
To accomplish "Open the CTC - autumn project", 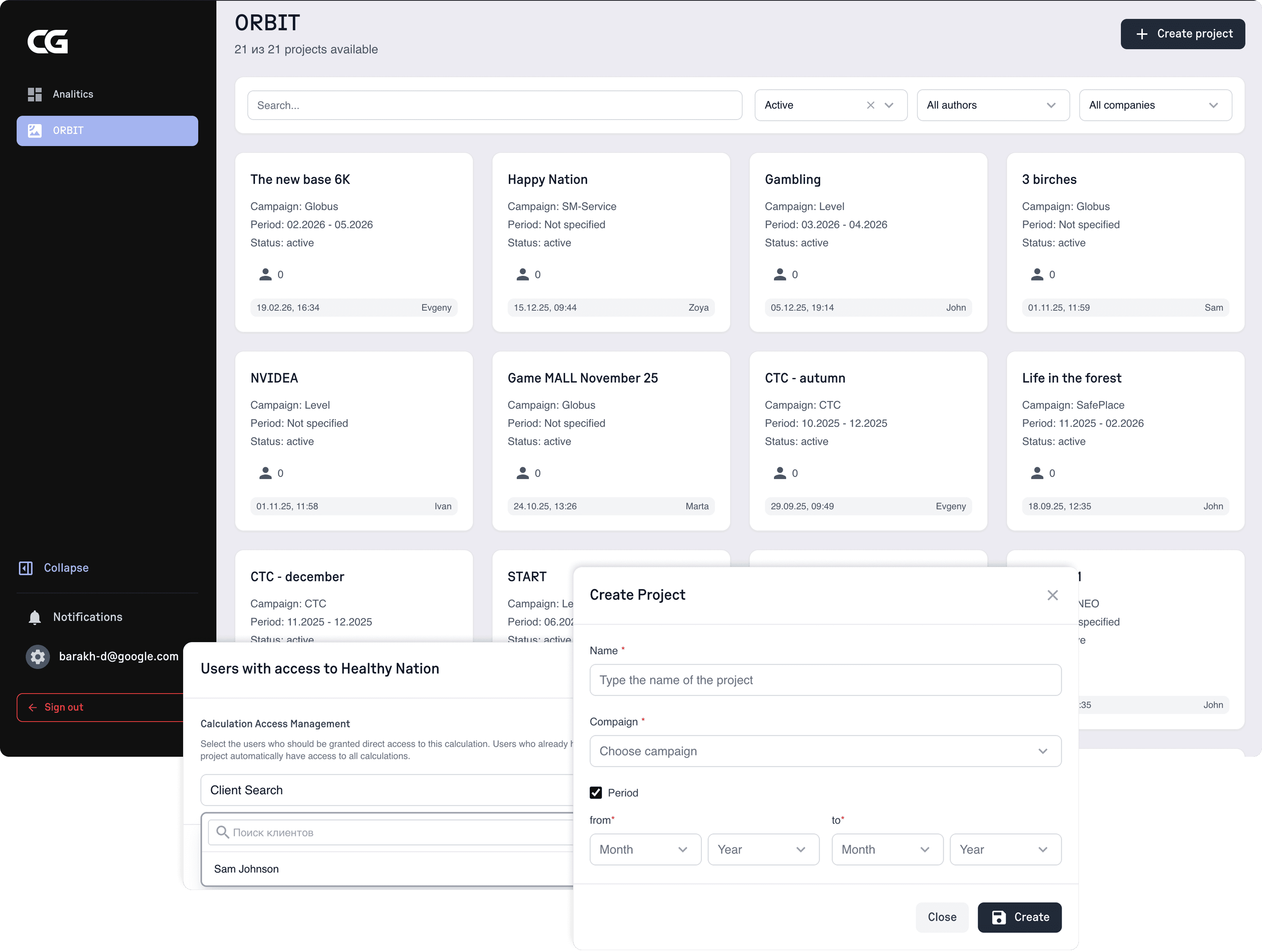I will tap(868, 440).
